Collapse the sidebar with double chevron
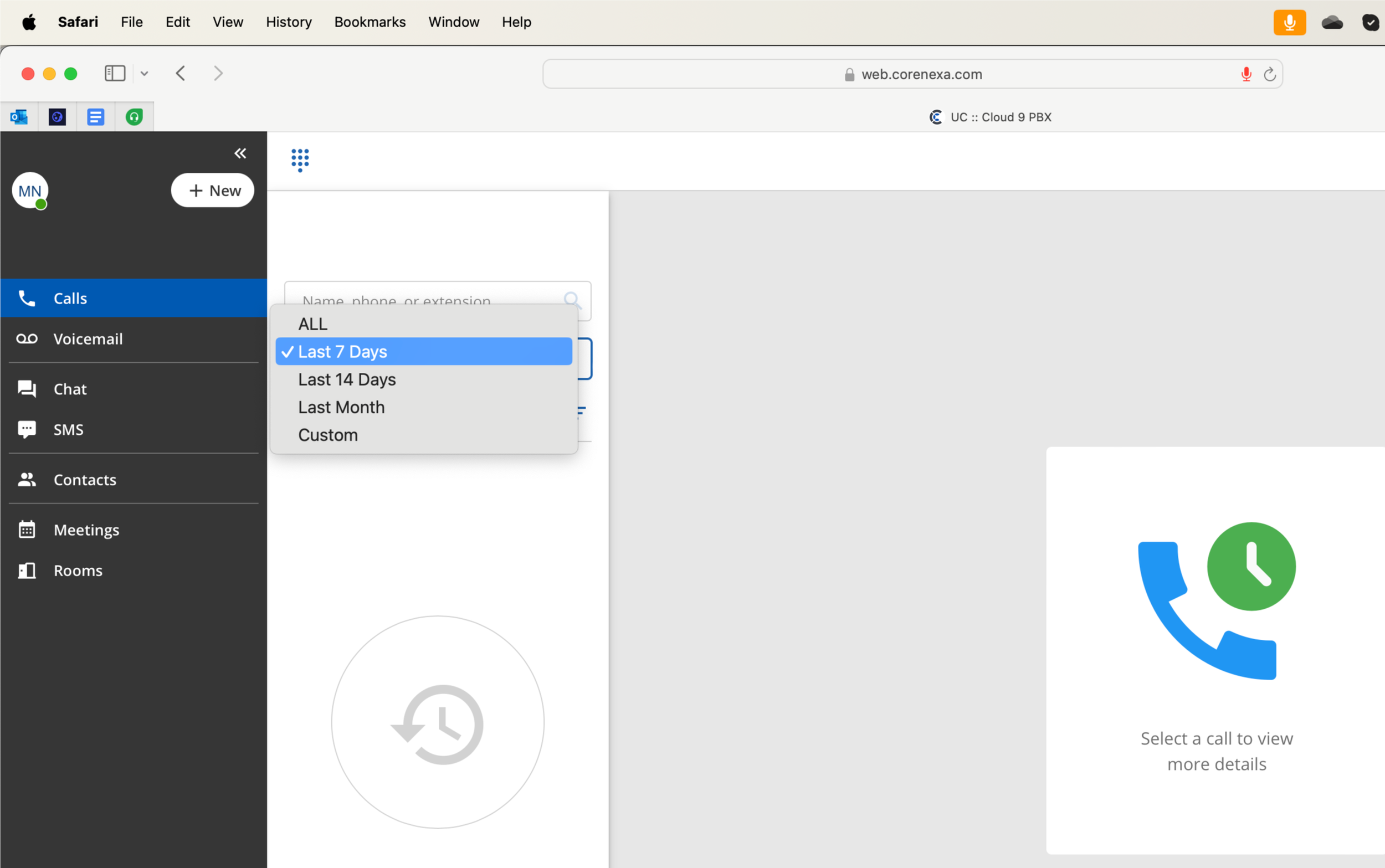Viewport: 1385px width, 868px height. 240,153
